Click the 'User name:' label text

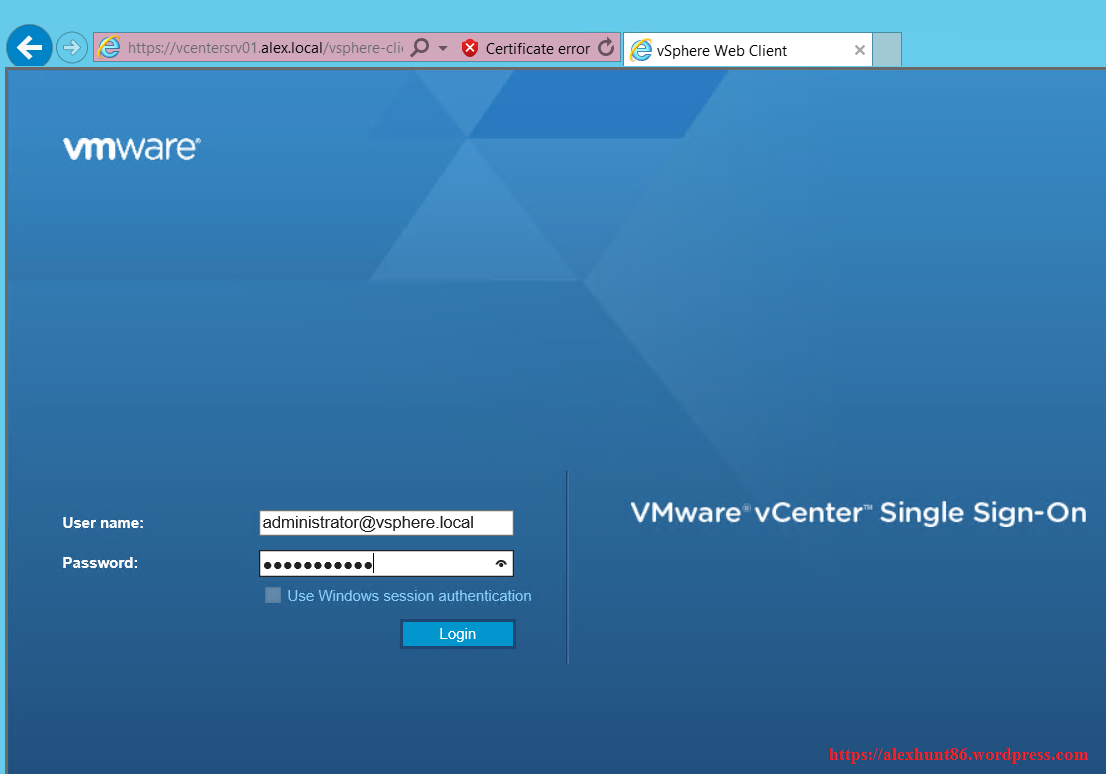(103, 523)
